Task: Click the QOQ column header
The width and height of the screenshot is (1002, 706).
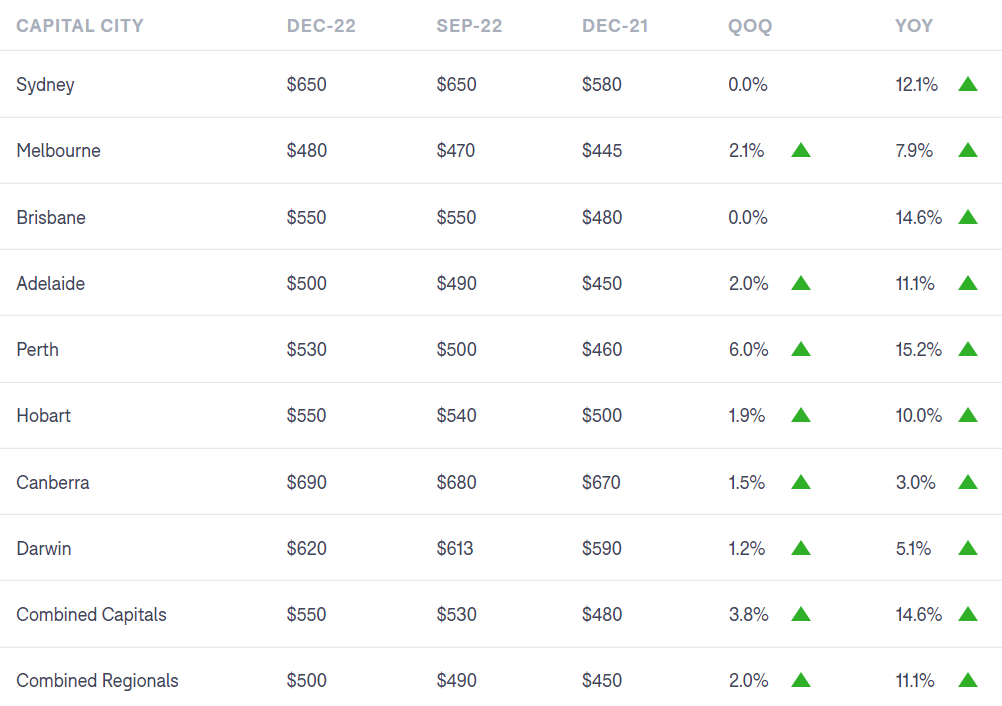Action: (x=750, y=26)
